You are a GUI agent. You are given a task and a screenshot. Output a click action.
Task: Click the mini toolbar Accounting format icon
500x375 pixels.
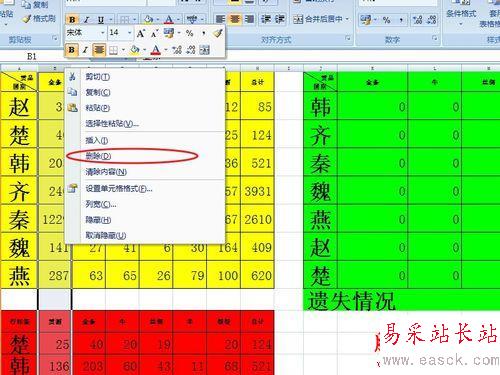pyautogui.click(x=169, y=33)
